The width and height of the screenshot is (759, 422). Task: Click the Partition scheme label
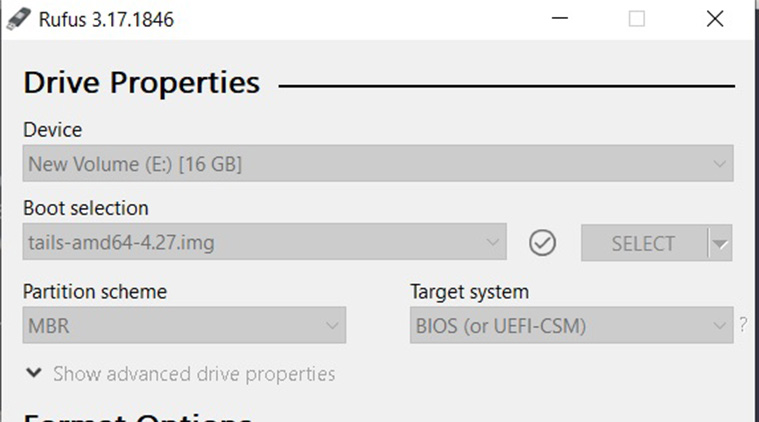94,292
